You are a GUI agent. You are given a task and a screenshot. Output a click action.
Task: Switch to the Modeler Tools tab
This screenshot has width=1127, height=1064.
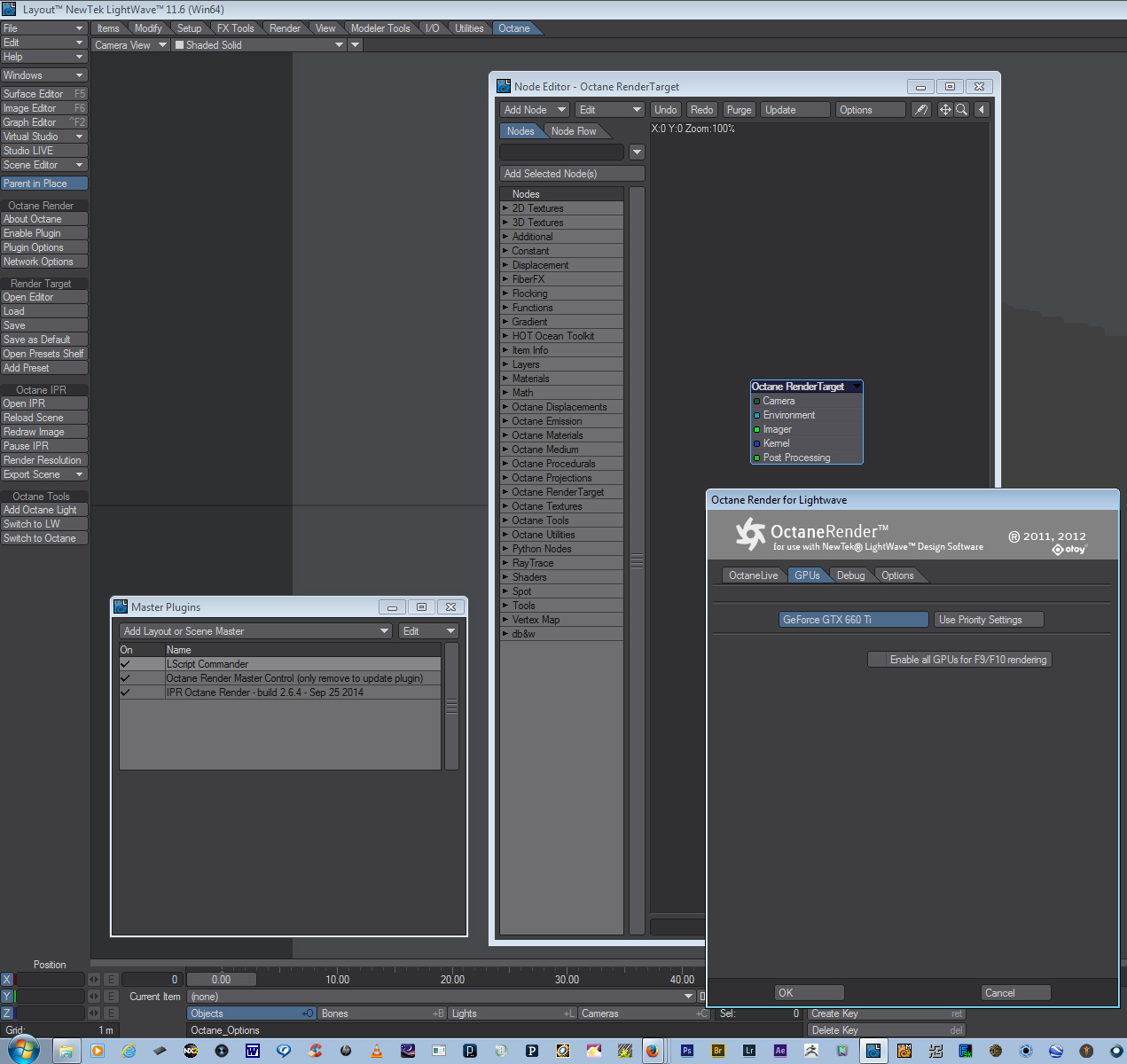(x=380, y=28)
